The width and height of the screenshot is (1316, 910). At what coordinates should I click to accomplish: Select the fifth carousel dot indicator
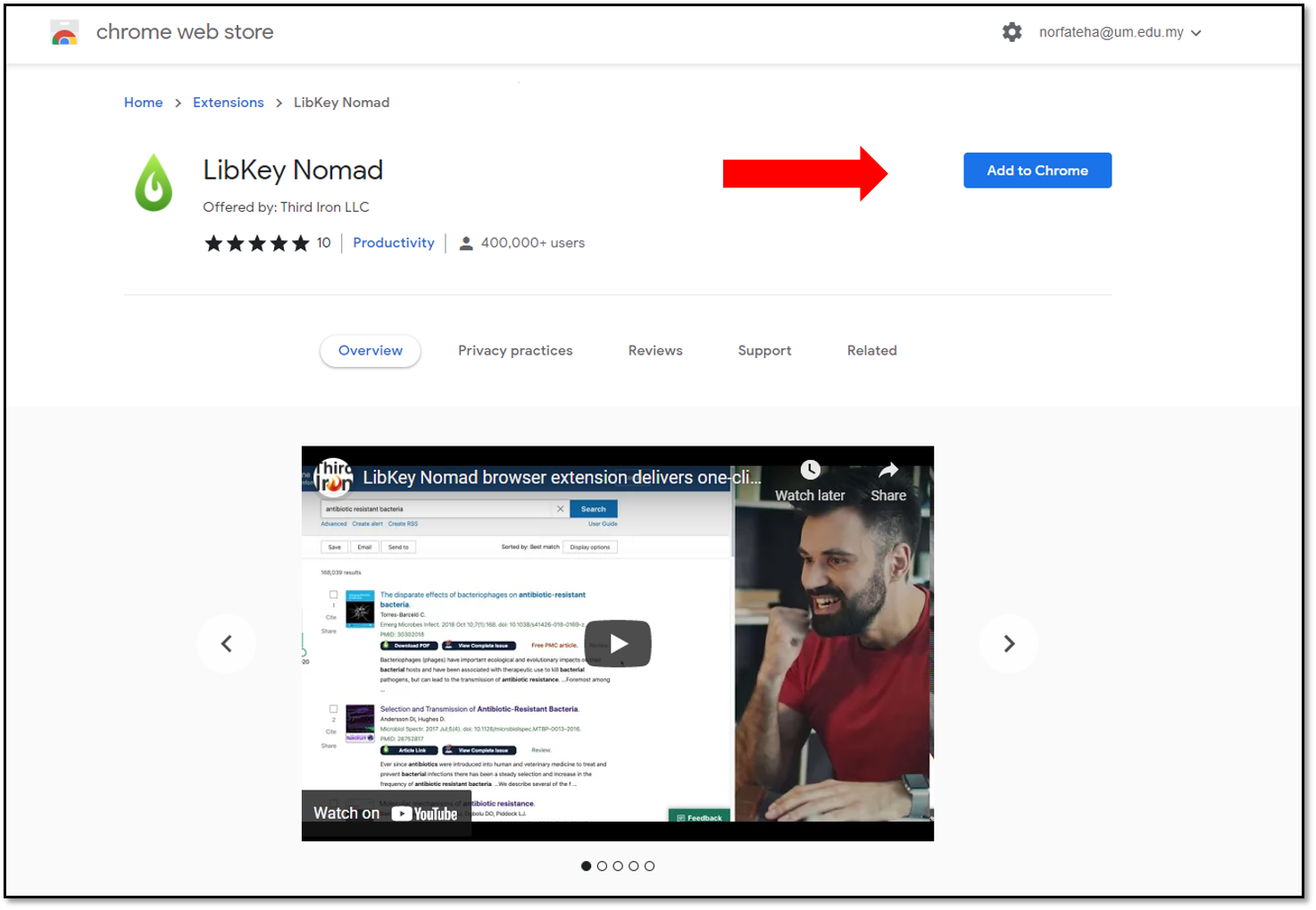[650, 866]
